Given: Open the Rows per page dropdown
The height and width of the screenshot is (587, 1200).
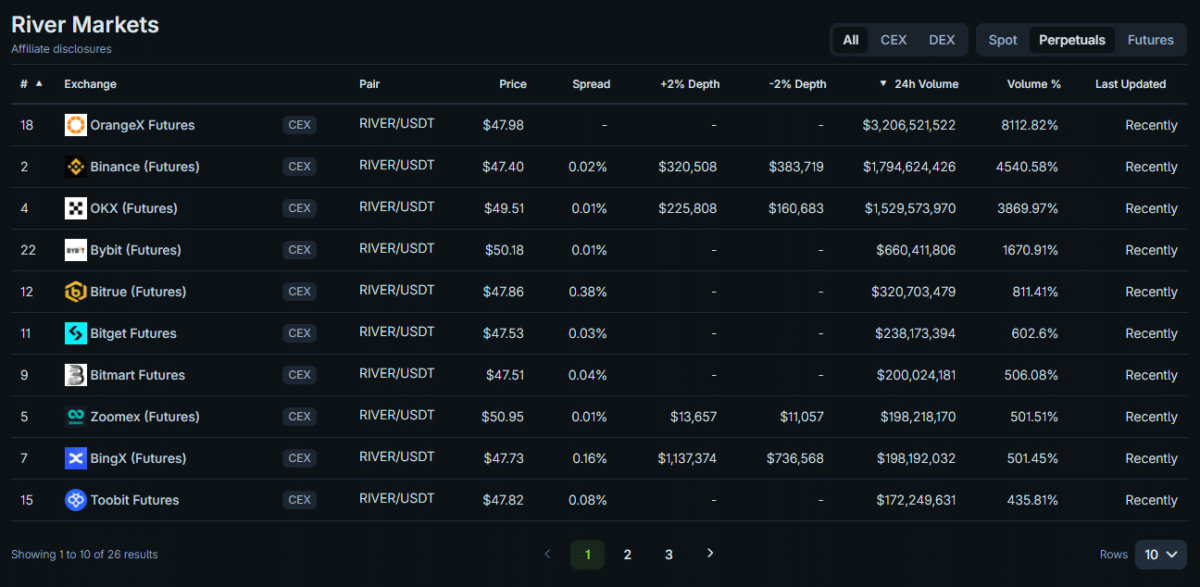Looking at the screenshot, I should click(1160, 554).
